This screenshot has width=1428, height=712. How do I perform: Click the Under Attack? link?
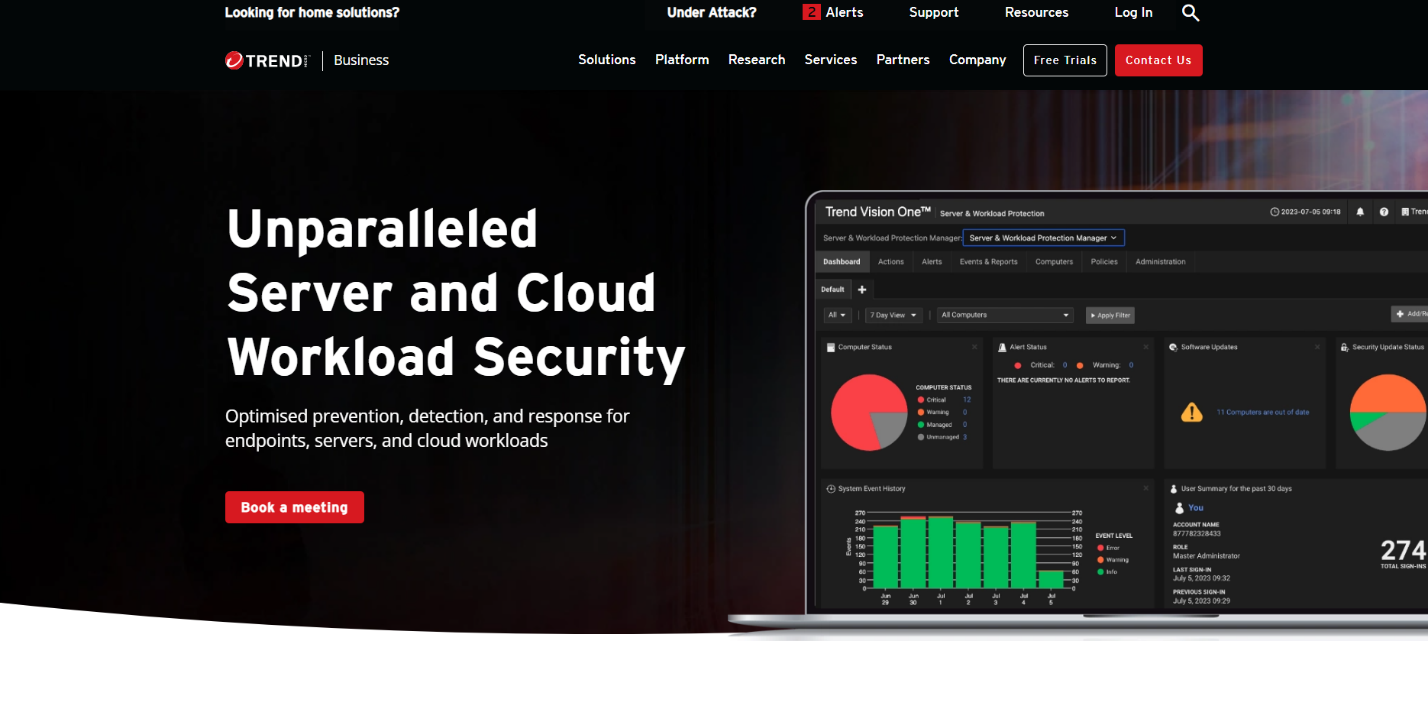712,13
